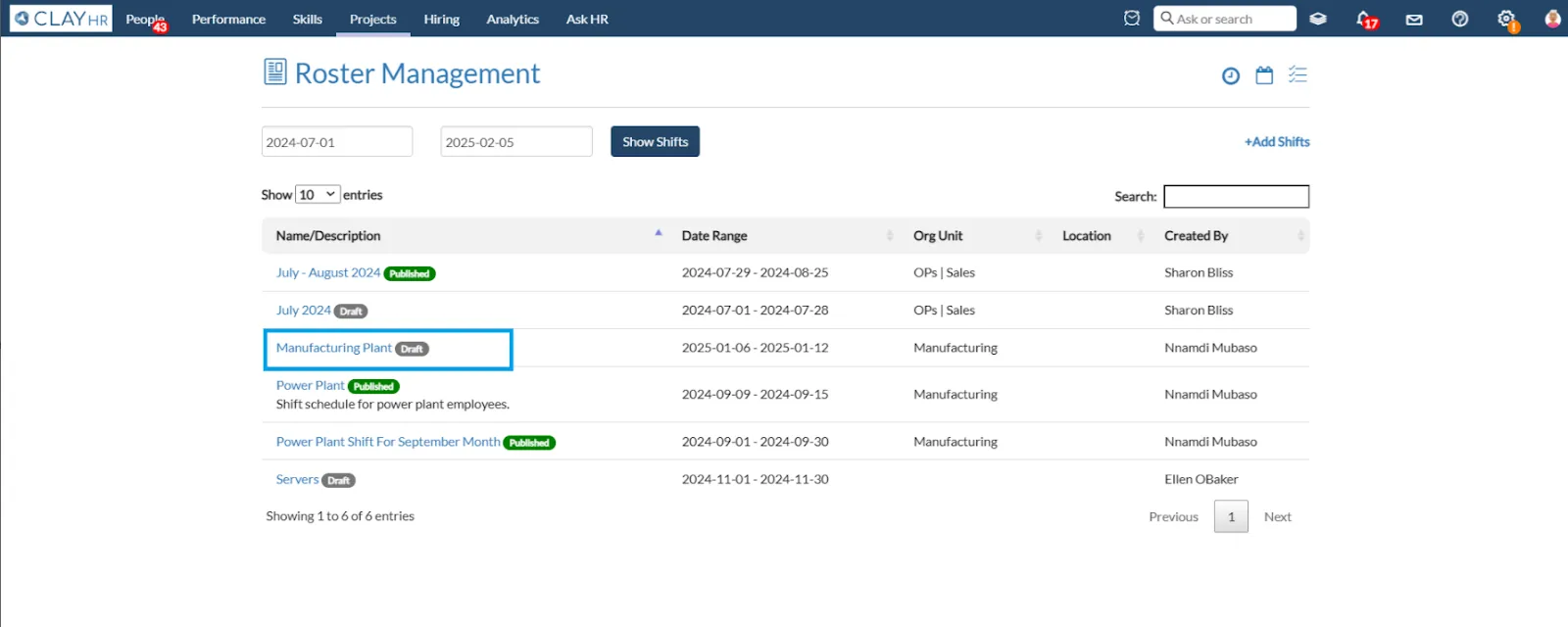The width and height of the screenshot is (1568, 627).
Task: Click the Next page button
Action: pyautogui.click(x=1277, y=516)
